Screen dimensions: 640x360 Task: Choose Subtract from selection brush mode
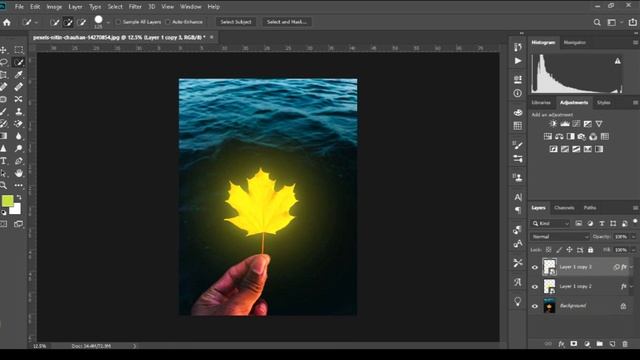click(x=82, y=22)
